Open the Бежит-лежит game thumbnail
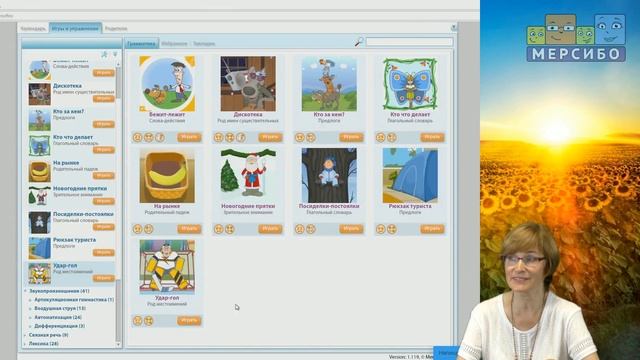The width and height of the screenshot is (640, 360). coord(167,84)
